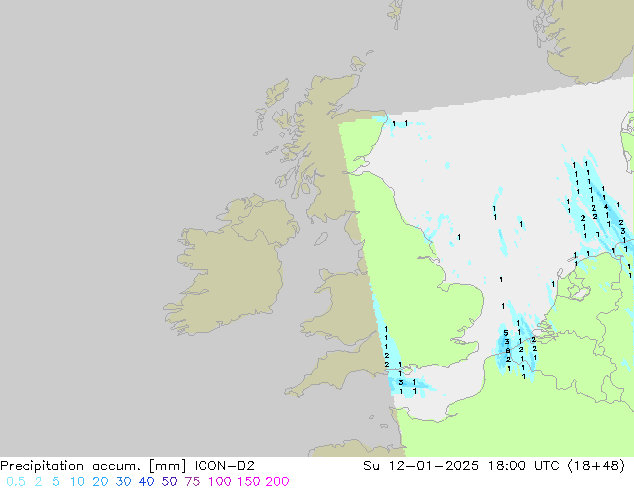Click the 'Precipitation accum. [mm] ICON-D2' title

point(127,466)
